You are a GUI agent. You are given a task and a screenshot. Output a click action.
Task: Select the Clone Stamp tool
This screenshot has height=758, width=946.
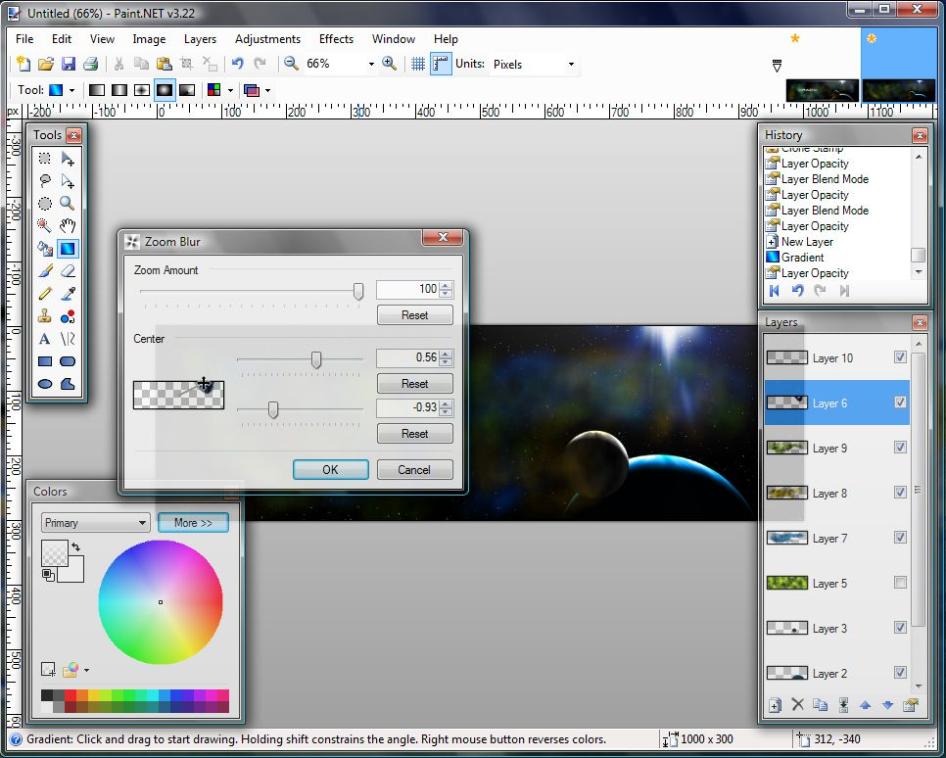pyautogui.click(x=45, y=316)
